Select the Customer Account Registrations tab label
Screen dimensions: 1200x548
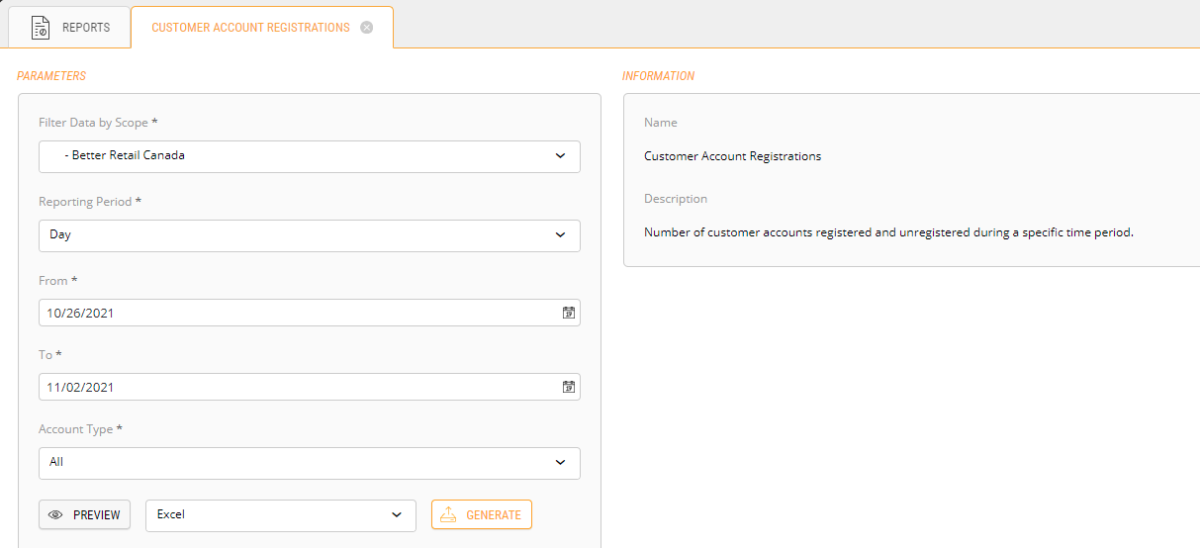(x=250, y=28)
